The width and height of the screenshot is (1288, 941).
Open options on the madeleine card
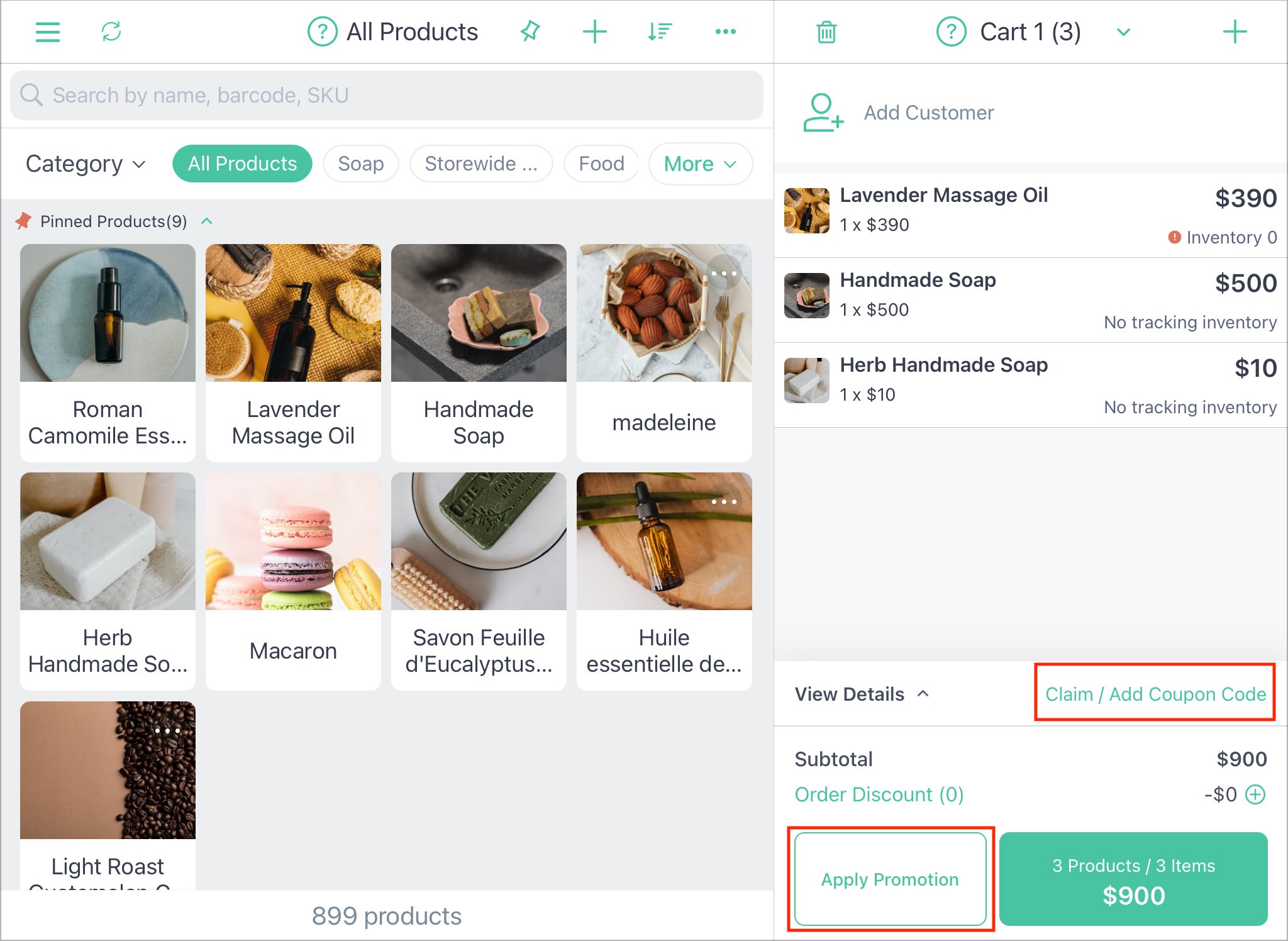point(724,274)
